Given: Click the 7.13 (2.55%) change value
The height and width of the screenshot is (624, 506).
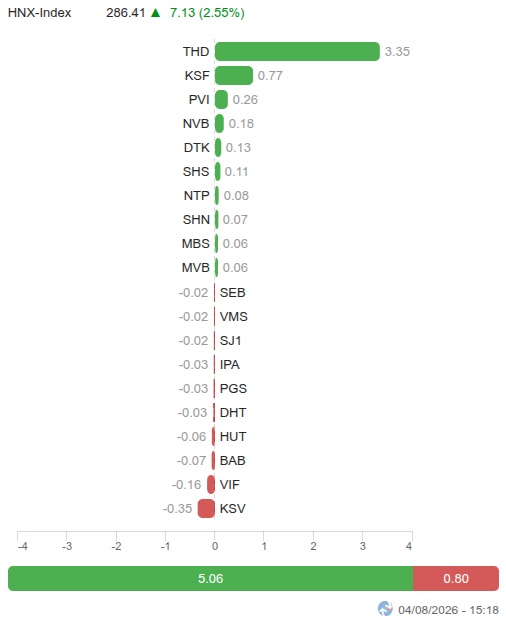Looking at the screenshot, I should coord(207,13).
